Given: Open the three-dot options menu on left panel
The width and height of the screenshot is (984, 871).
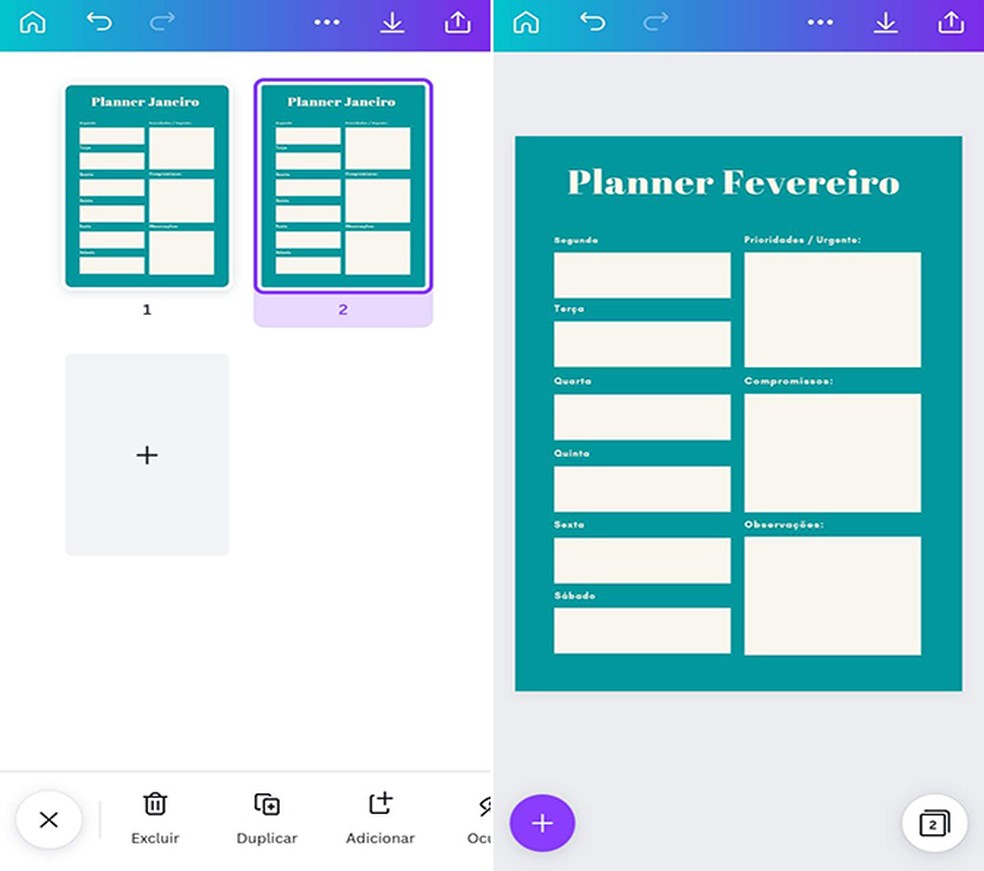Looking at the screenshot, I should point(327,22).
